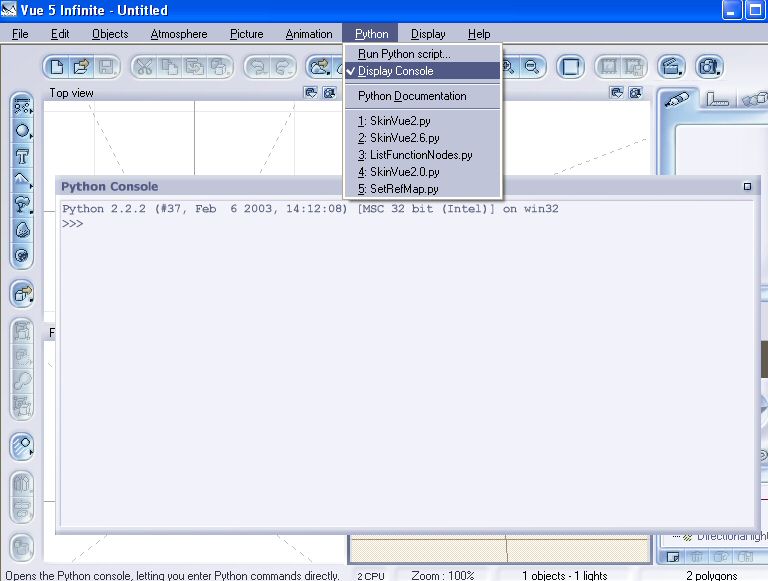Add a planet from left toolbar

pos(22,255)
